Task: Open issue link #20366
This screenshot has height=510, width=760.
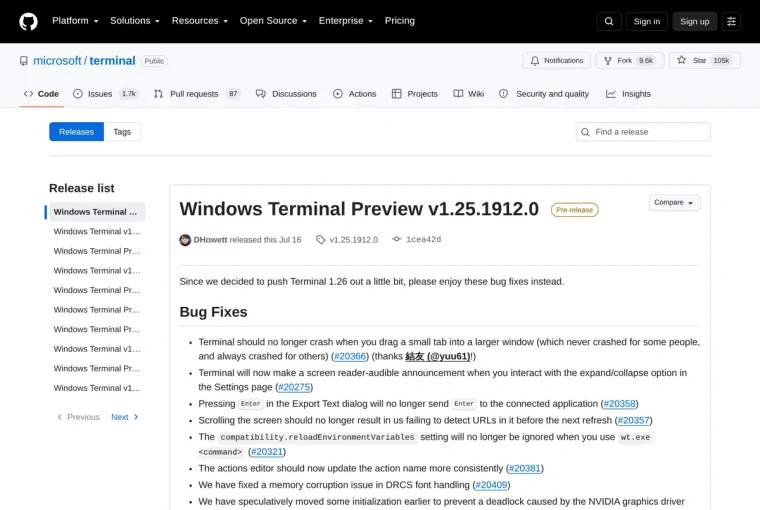Action: [x=350, y=356]
